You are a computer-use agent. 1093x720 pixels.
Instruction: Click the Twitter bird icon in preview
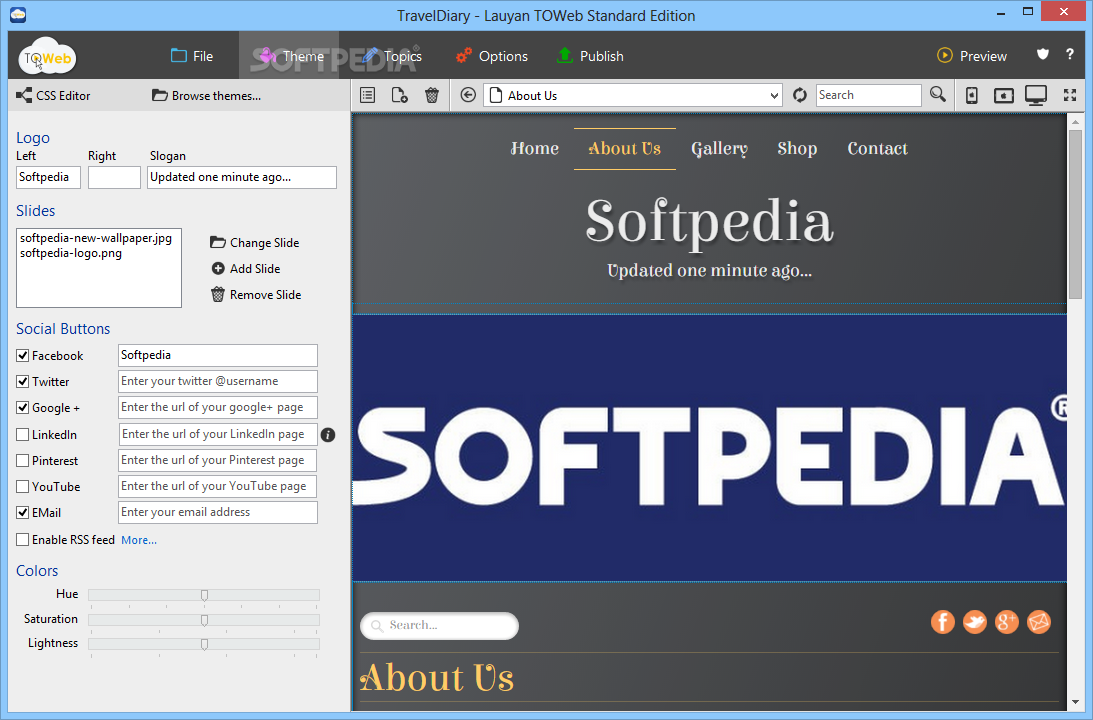tap(974, 622)
